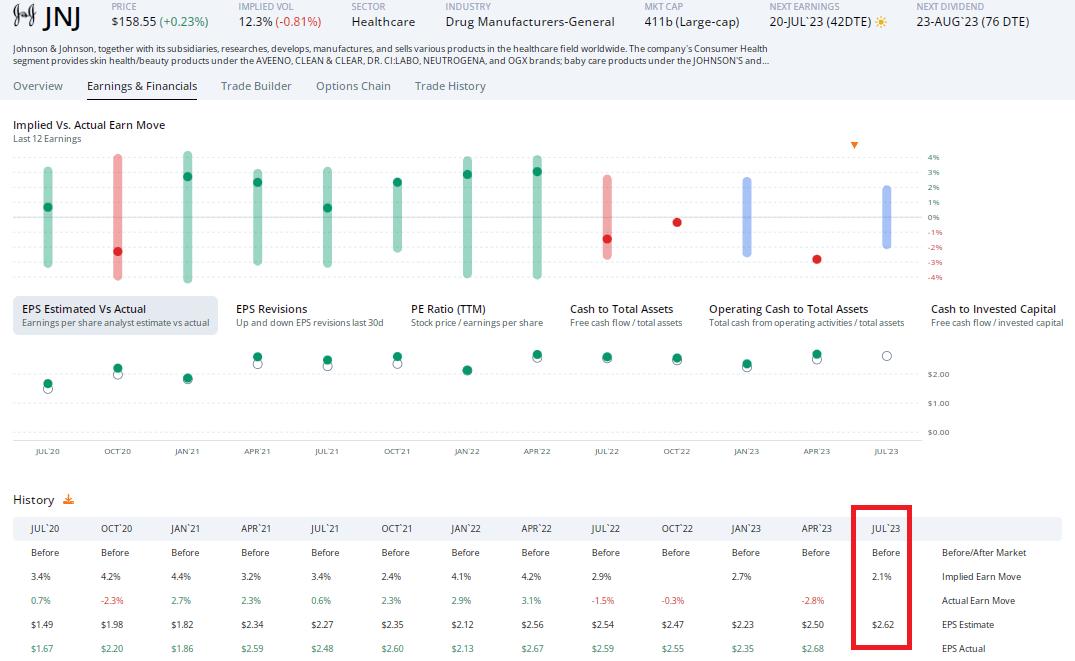
Task: Click the red OCT'22 actual move dot
Action: (677, 222)
